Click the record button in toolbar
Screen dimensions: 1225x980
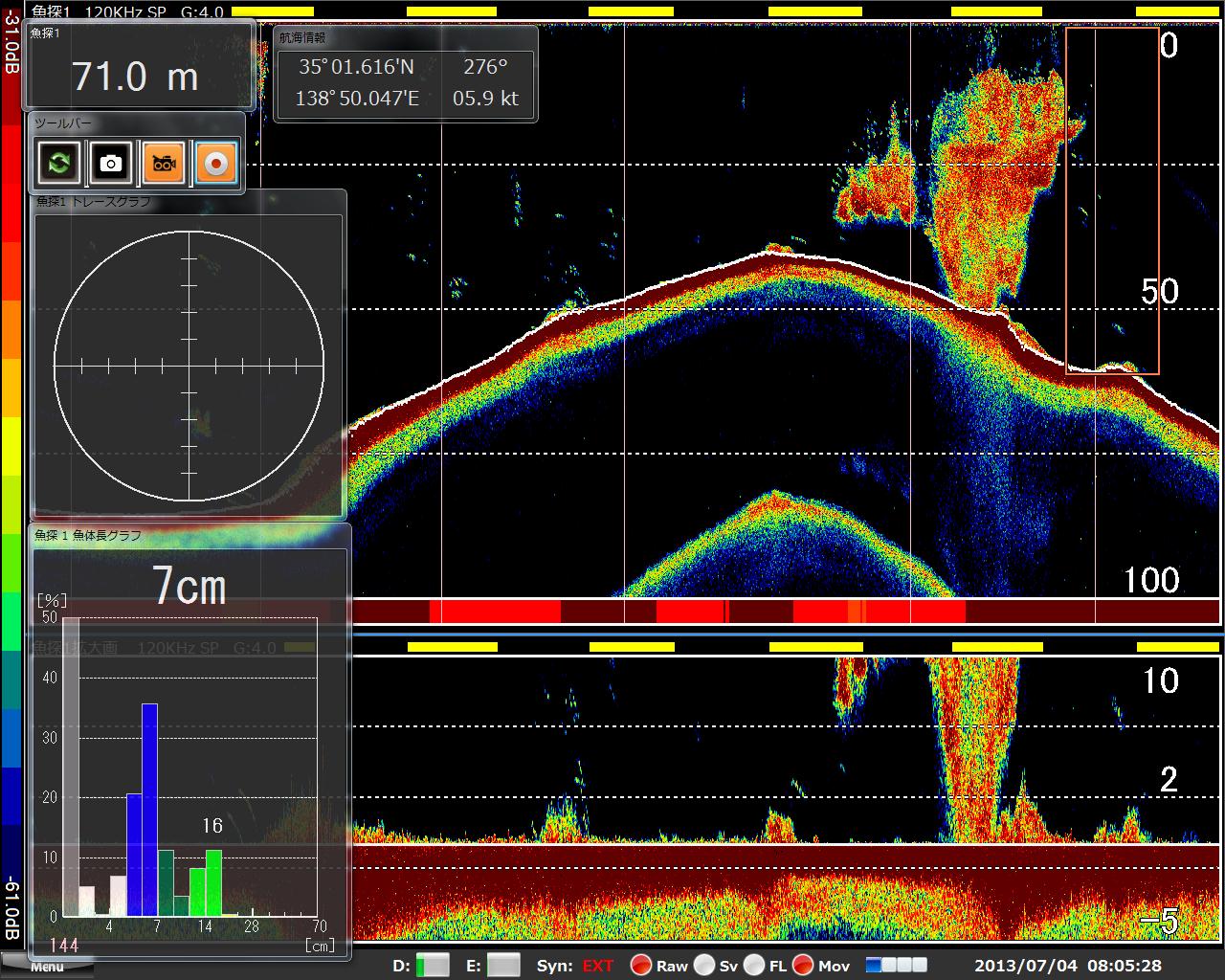[x=216, y=163]
